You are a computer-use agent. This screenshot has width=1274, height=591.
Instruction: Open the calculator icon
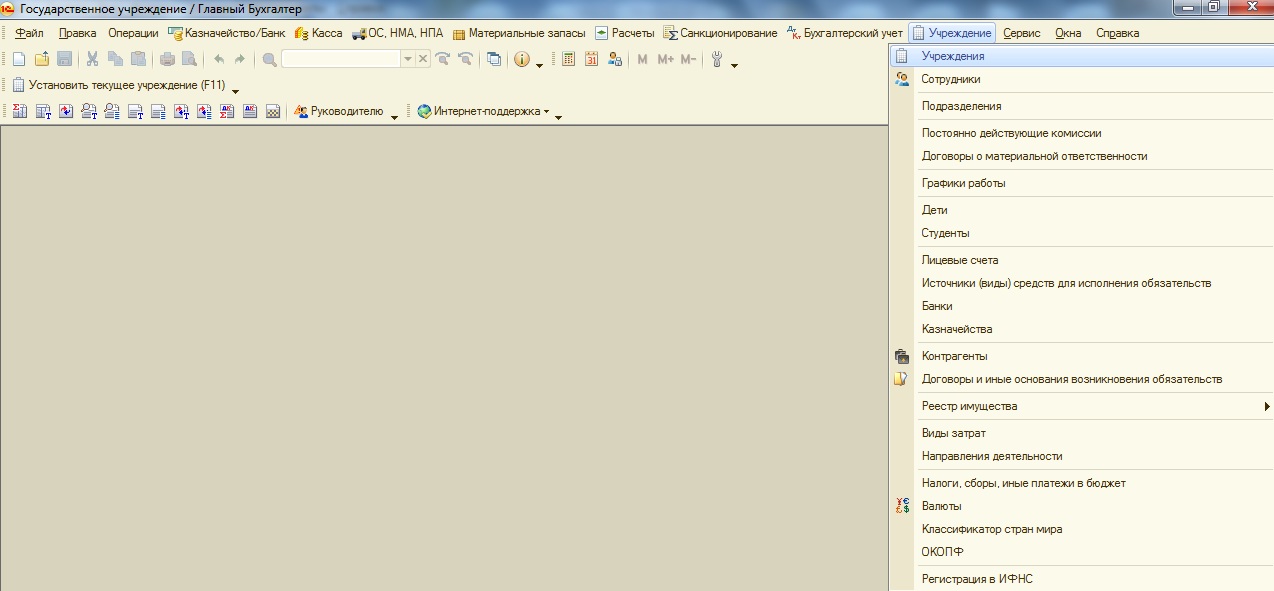pos(569,59)
